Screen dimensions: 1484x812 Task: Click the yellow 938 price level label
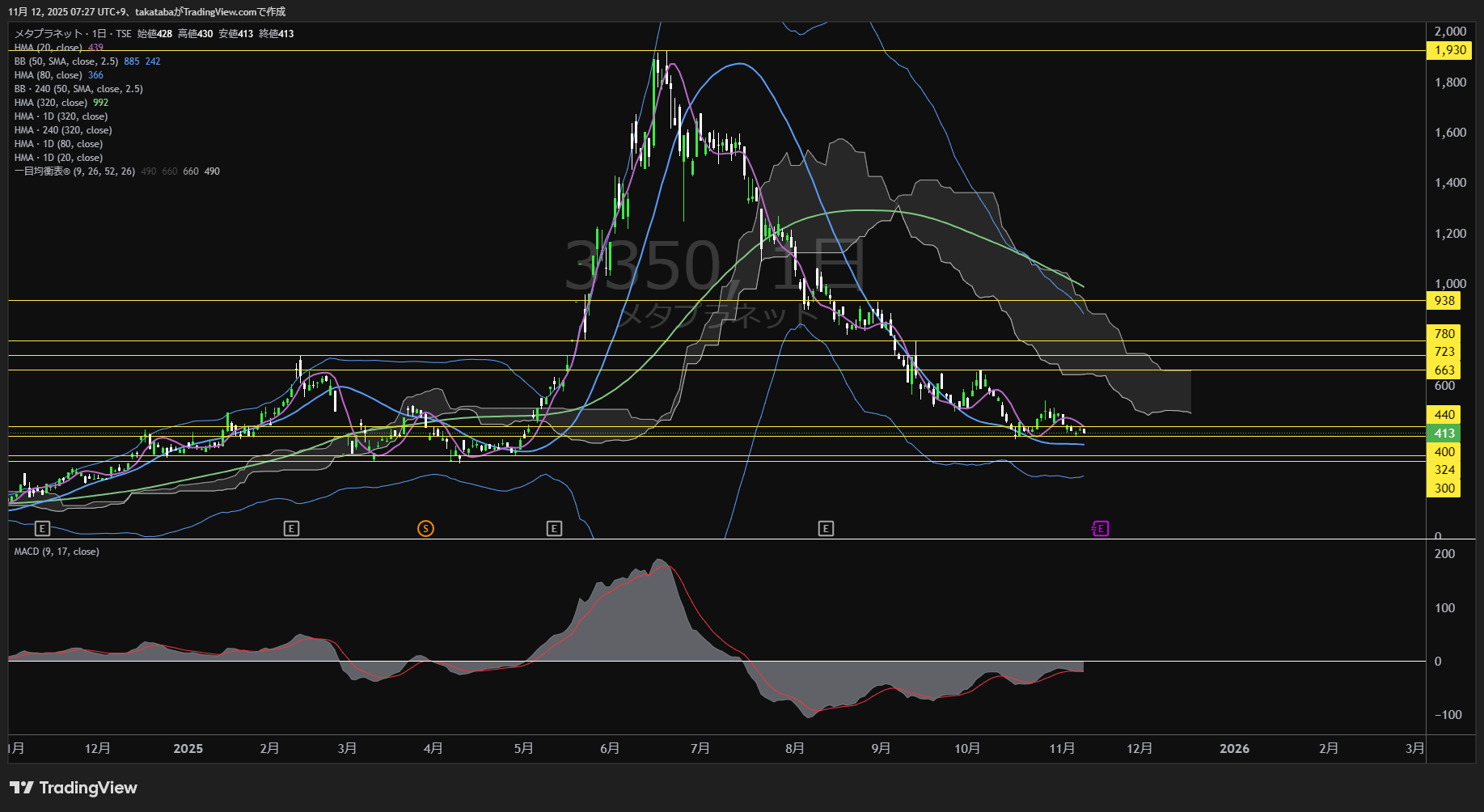[x=1444, y=301]
